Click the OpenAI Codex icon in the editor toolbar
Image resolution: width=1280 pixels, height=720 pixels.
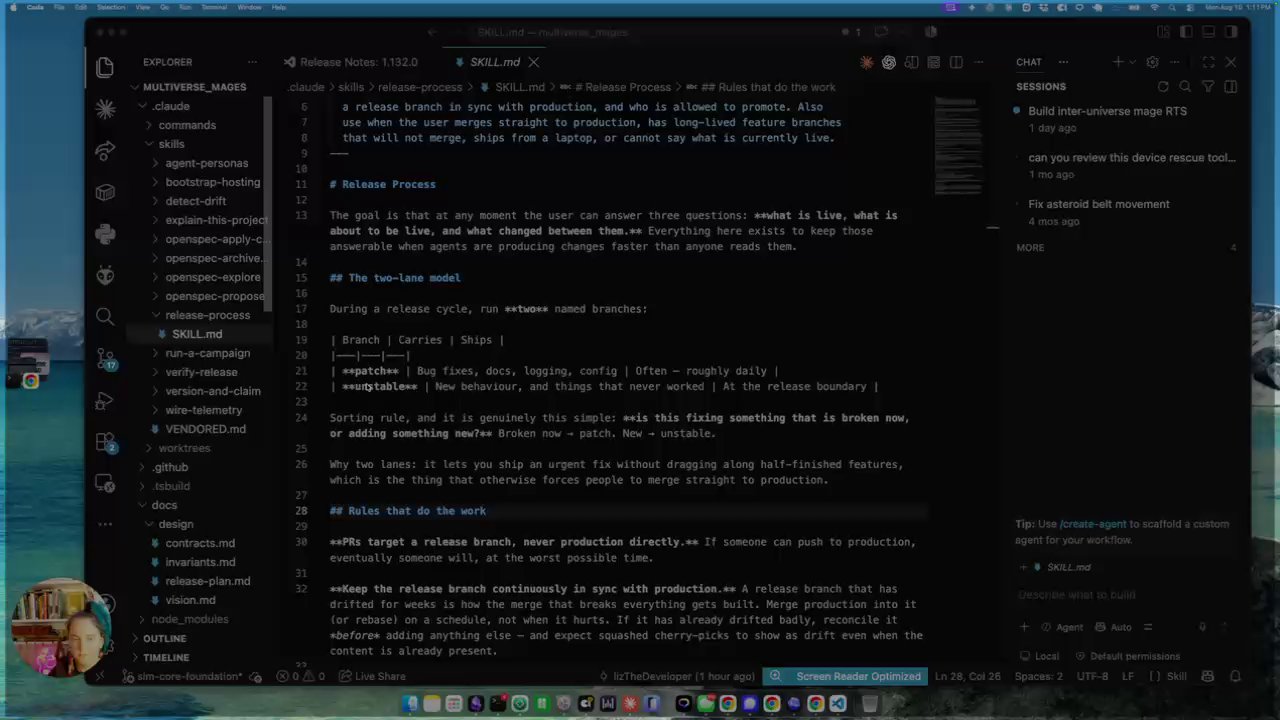coord(888,62)
